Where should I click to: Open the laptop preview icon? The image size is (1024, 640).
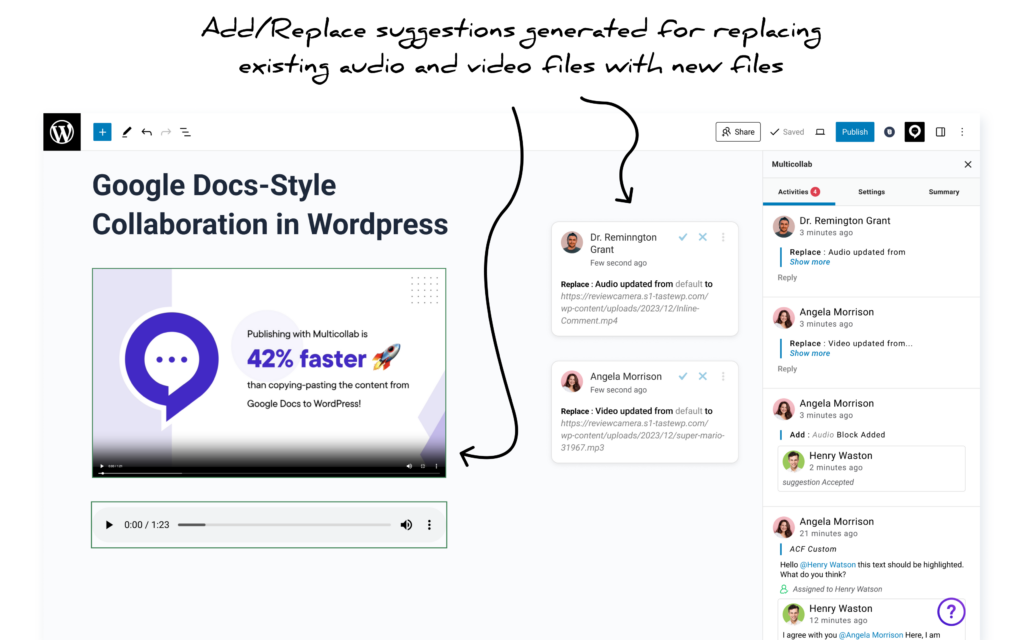tap(820, 132)
